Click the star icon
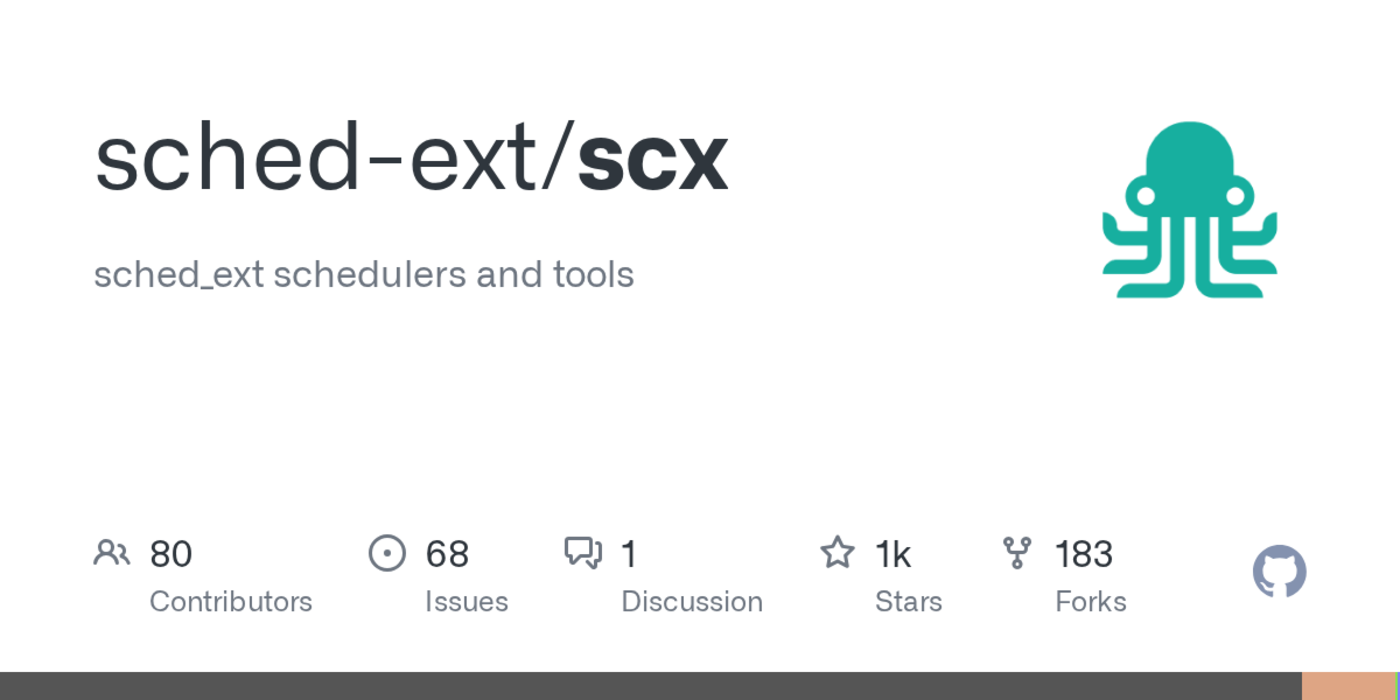The height and width of the screenshot is (700, 1400). [837, 552]
